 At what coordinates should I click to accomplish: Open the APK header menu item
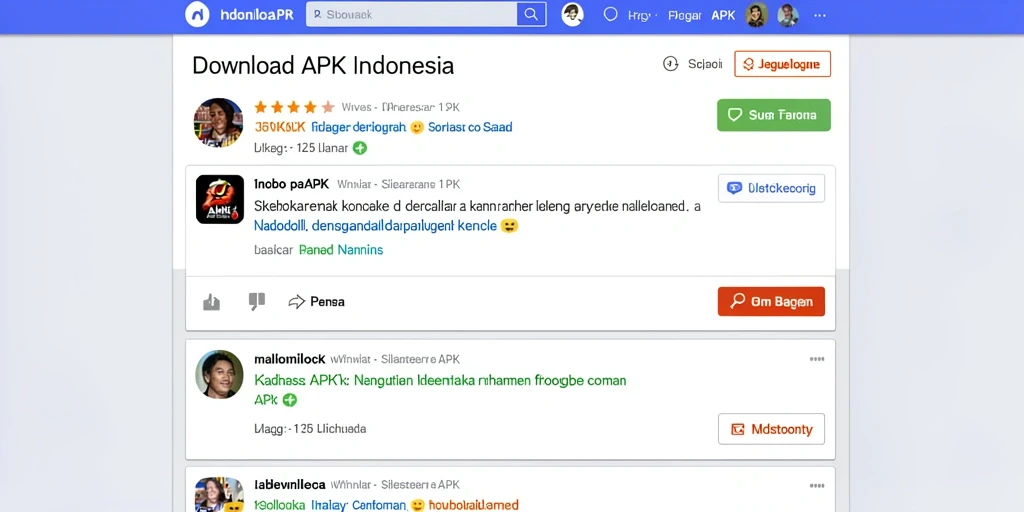[x=723, y=14]
